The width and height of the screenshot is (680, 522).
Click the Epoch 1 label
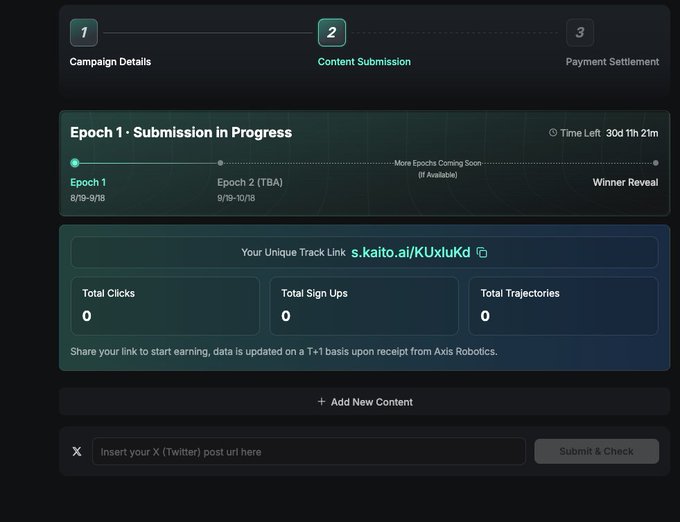pos(88,183)
